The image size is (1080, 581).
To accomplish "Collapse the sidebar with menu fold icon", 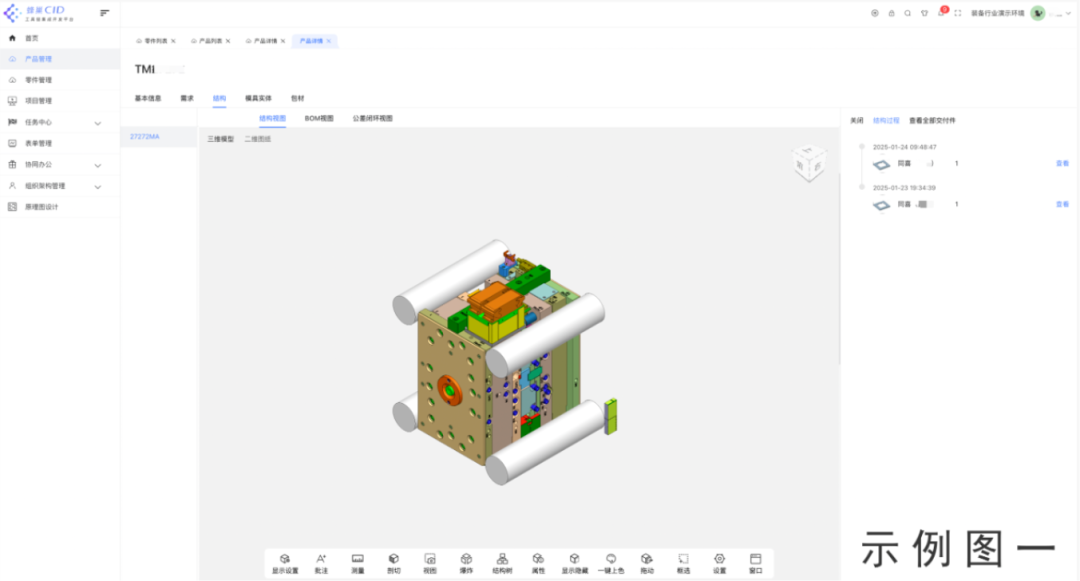I will pyautogui.click(x=105, y=12).
